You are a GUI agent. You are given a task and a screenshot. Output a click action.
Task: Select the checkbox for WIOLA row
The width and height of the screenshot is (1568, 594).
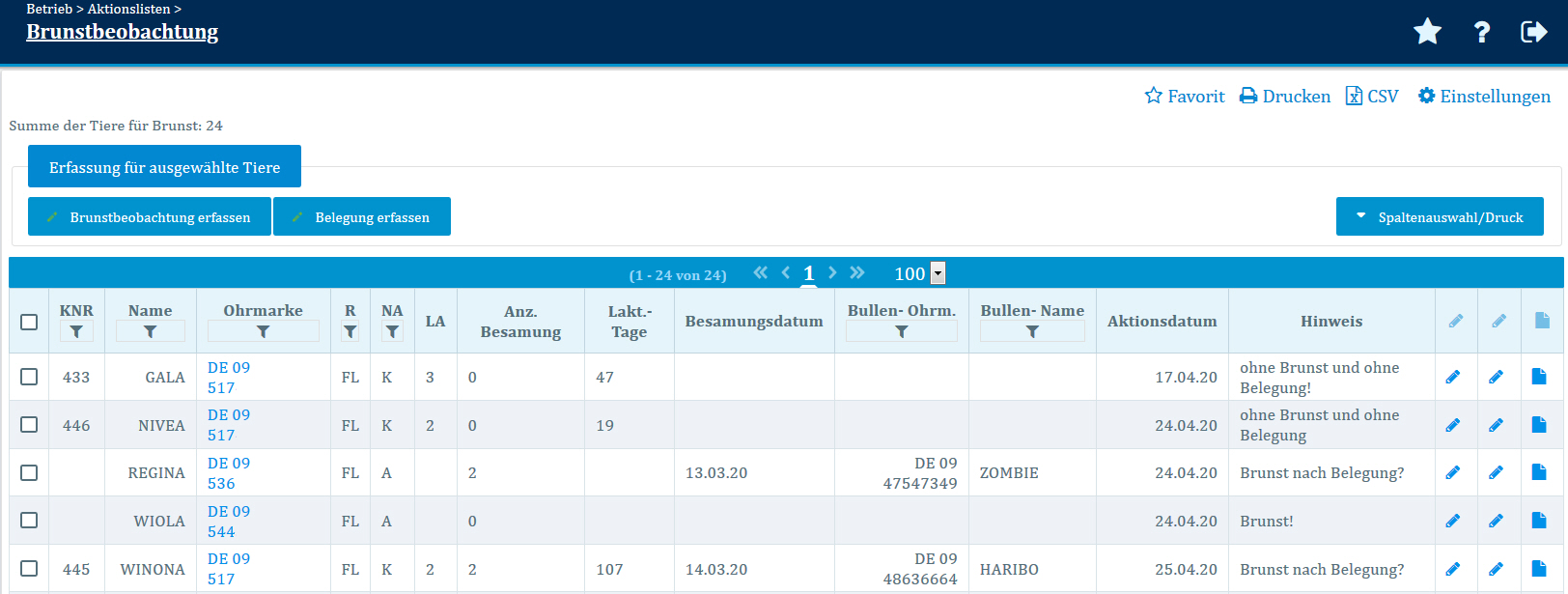[29, 521]
